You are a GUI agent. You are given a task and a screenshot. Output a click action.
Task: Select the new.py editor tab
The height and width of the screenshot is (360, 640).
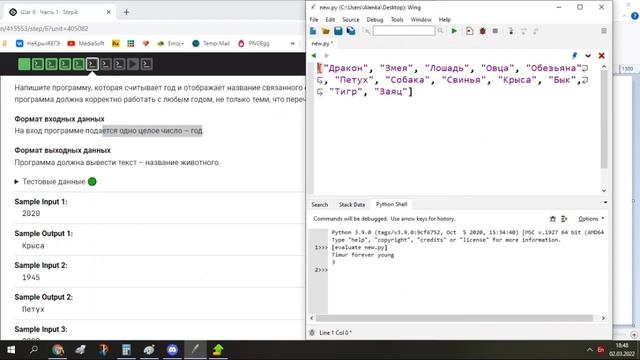pyautogui.click(x=322, y=43)
